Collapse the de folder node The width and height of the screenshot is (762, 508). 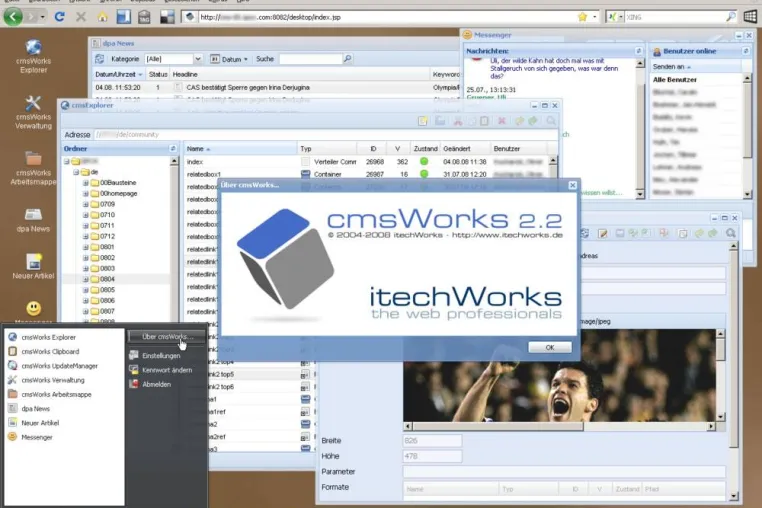[x=76, y=172]
